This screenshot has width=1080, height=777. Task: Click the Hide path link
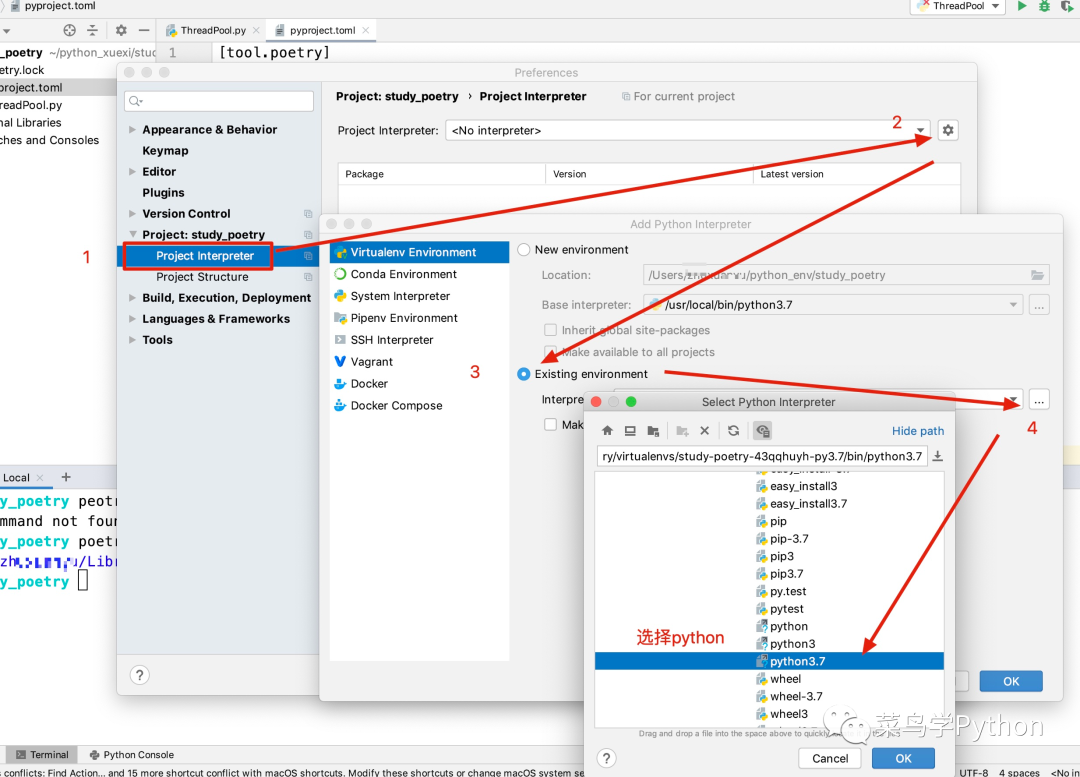coord(917,431)
